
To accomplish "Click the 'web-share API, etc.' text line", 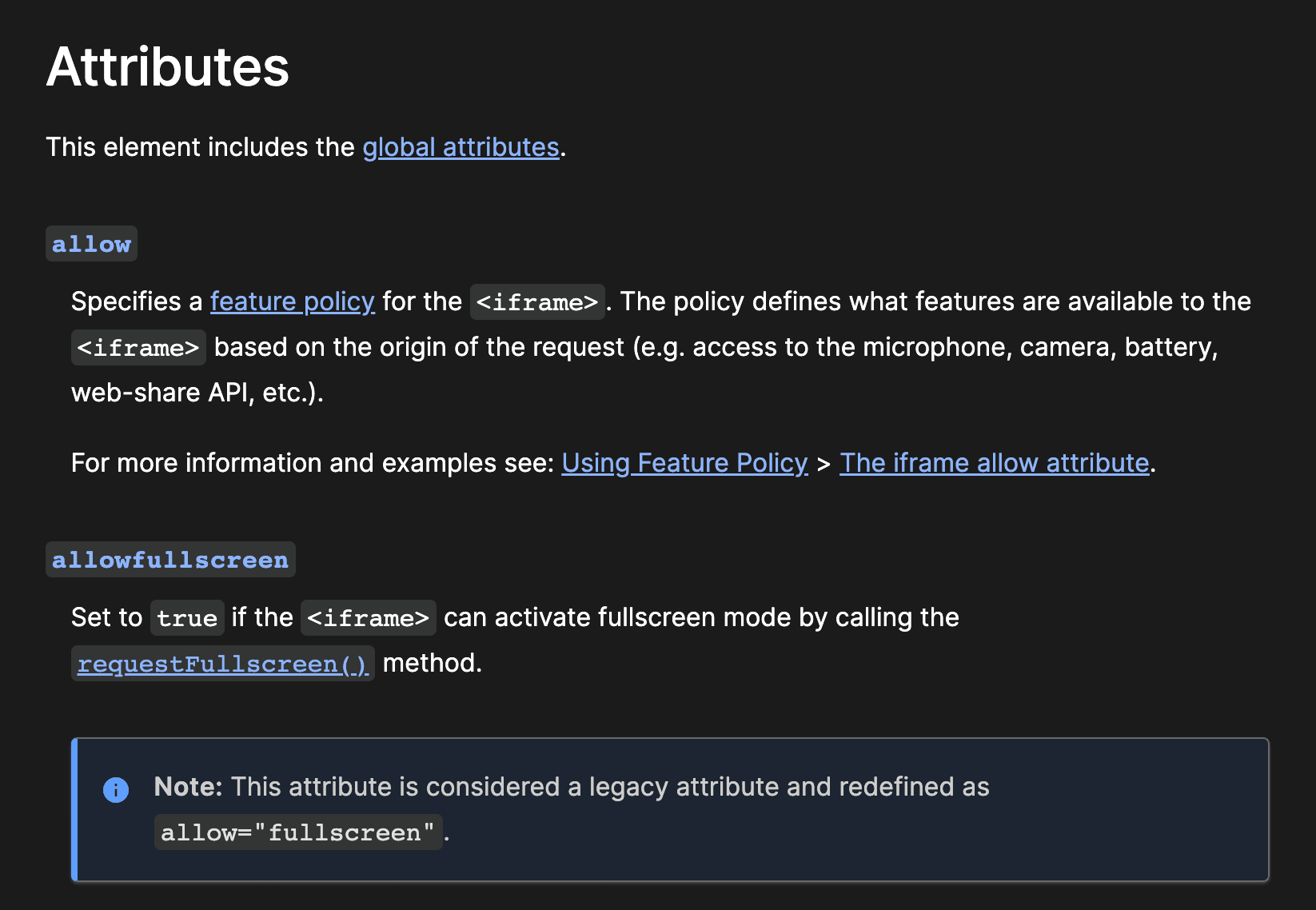I will point(197,393).
